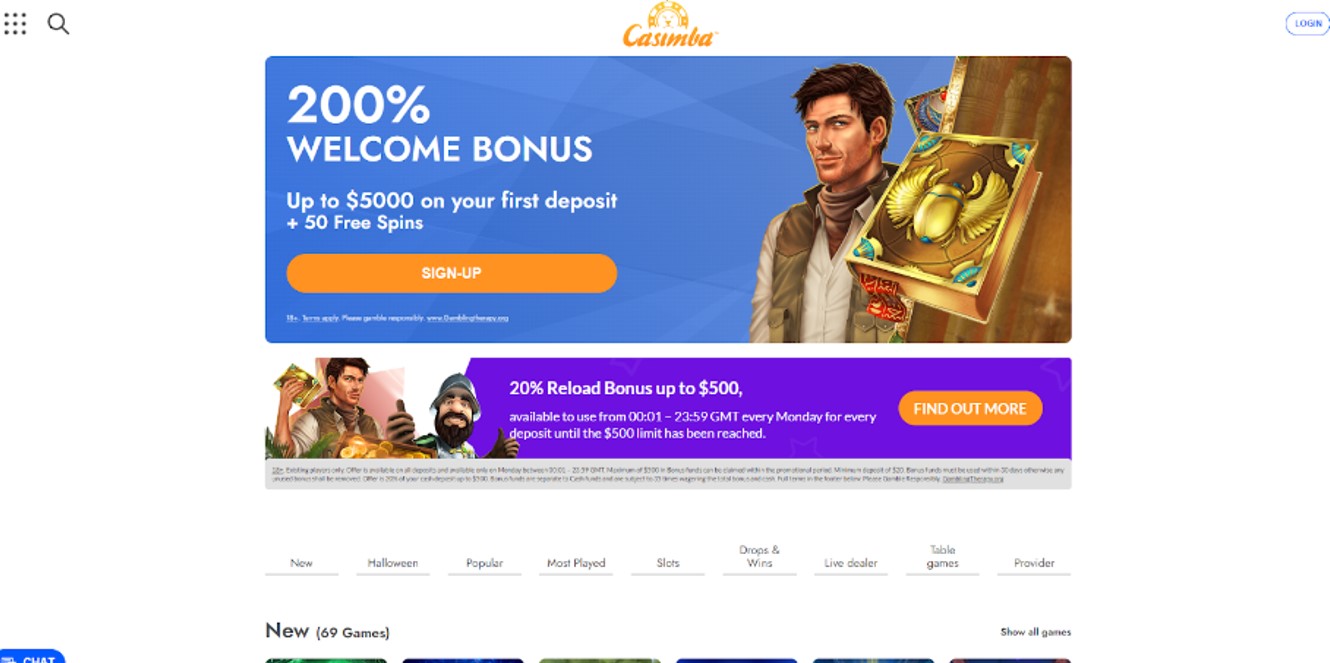Click the LOGIN button
Viewport: 1330px width, 663px height.
(x=1308, y=24)
